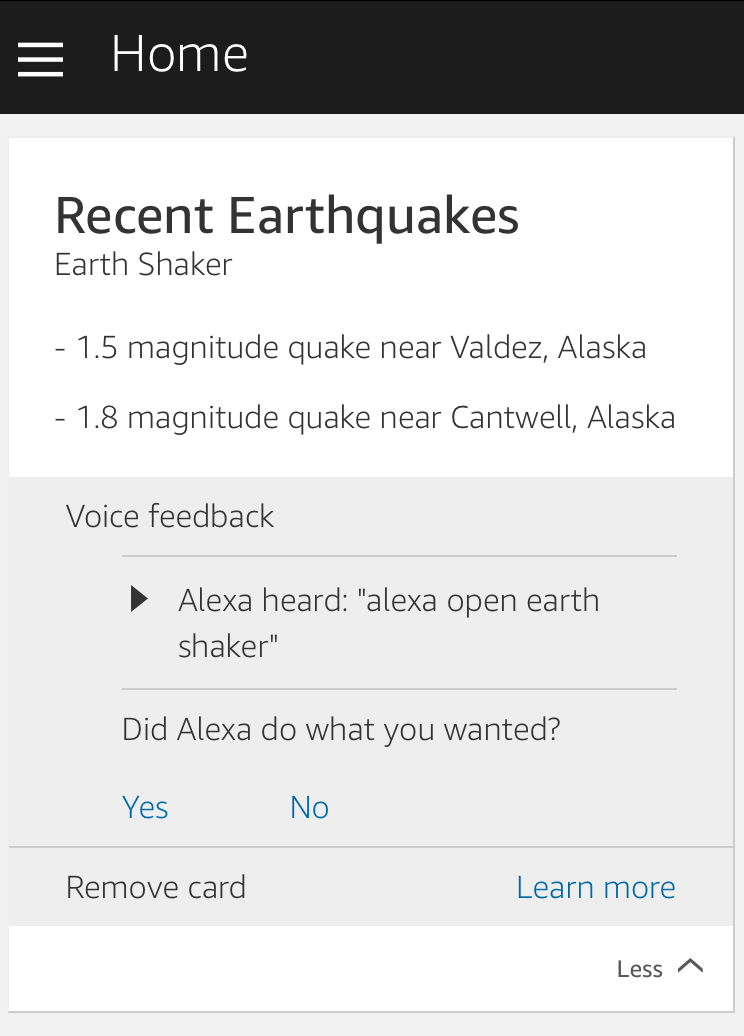Click the Less label
Viewport: 744px width, 1036px height.
point(639,969)
